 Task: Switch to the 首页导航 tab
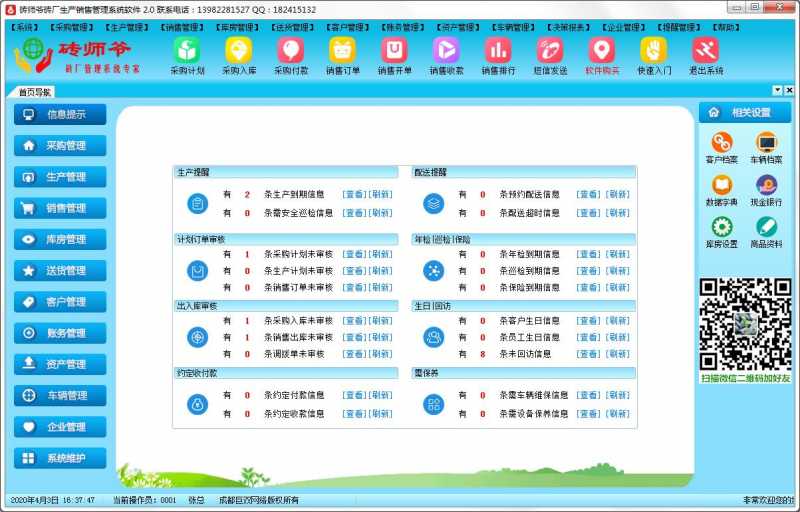click(35, 92)
